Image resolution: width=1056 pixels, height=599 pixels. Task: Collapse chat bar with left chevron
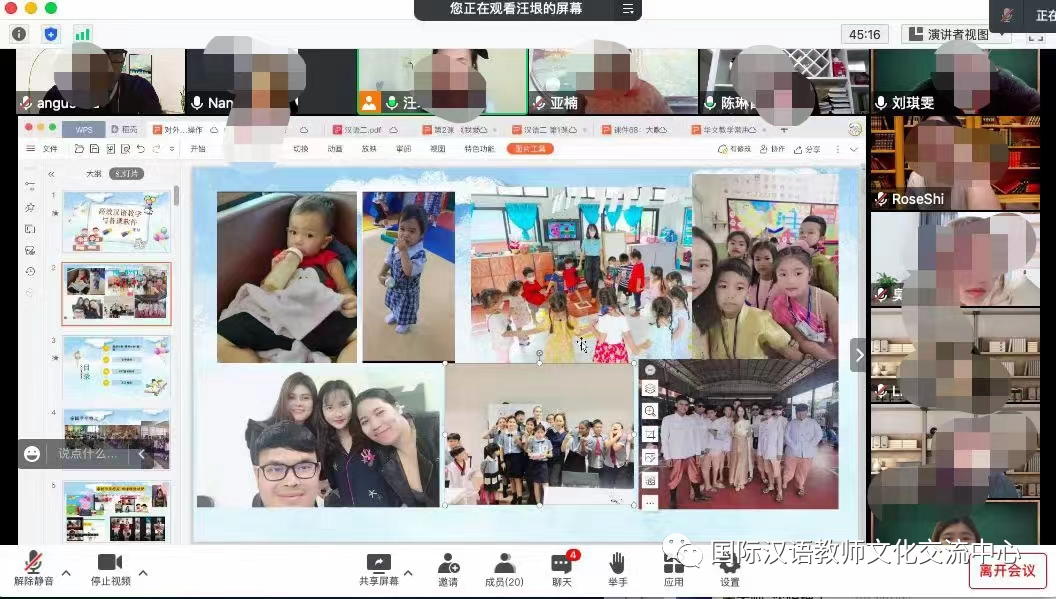(x=141, y=454)
